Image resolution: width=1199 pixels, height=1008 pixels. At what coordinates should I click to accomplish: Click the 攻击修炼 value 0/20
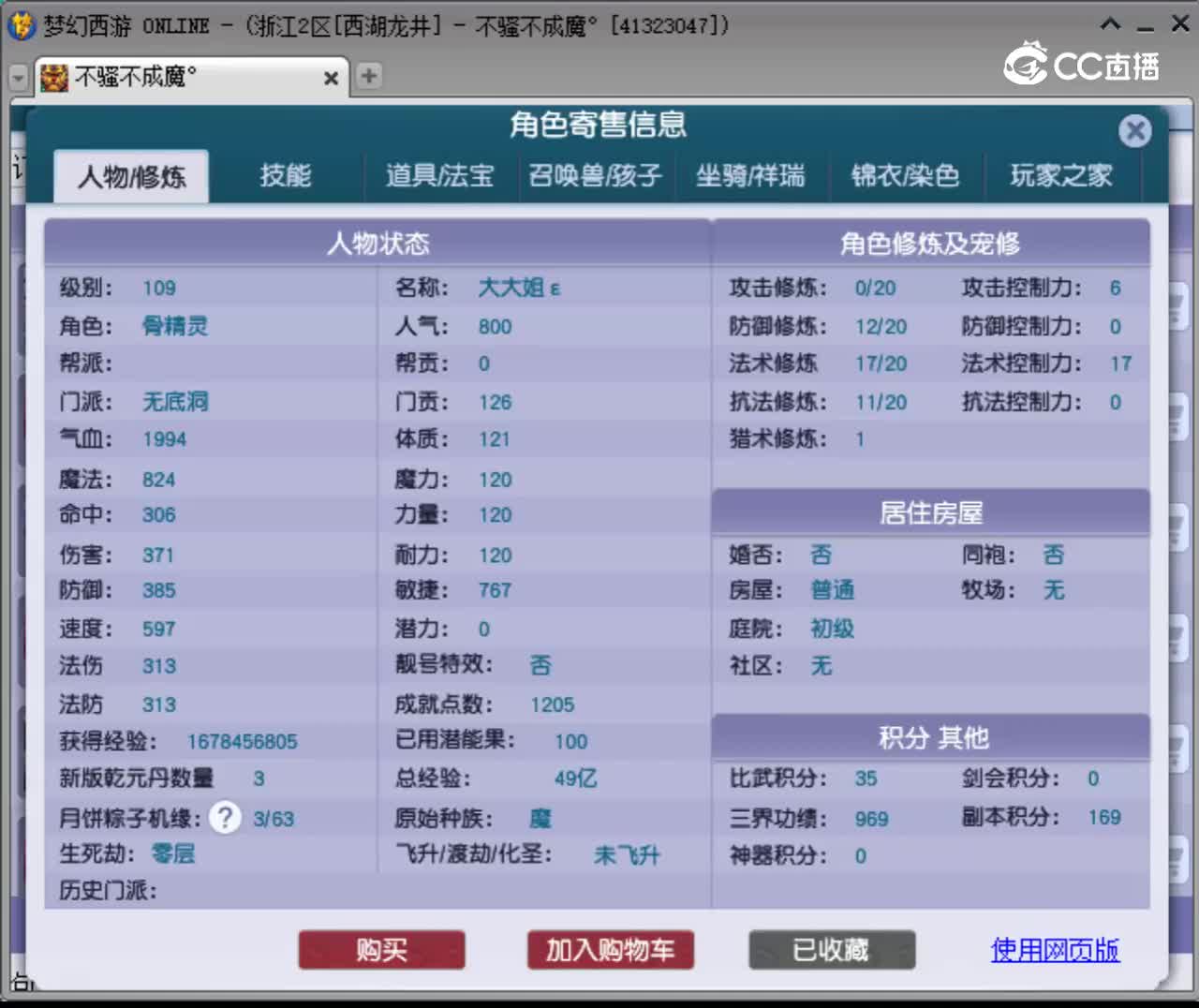875,289
